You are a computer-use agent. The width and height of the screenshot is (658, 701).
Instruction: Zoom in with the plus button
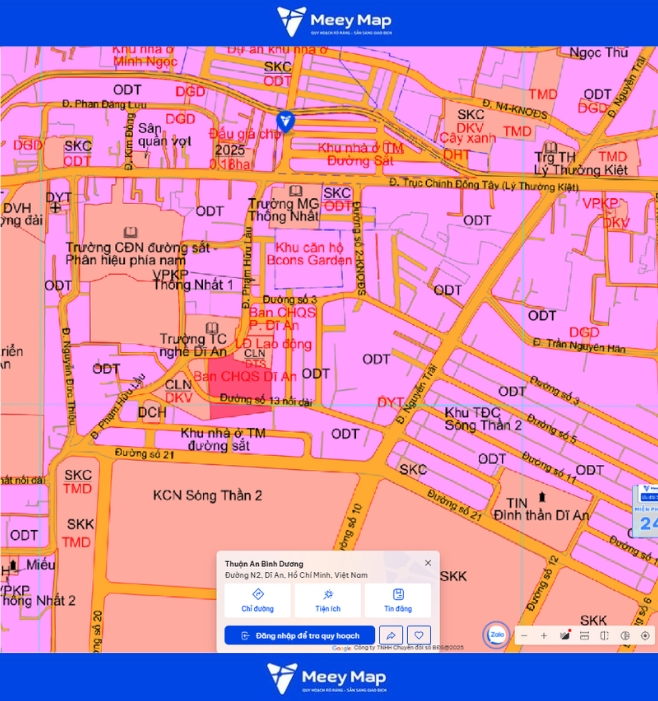click(x=544, y=636)
